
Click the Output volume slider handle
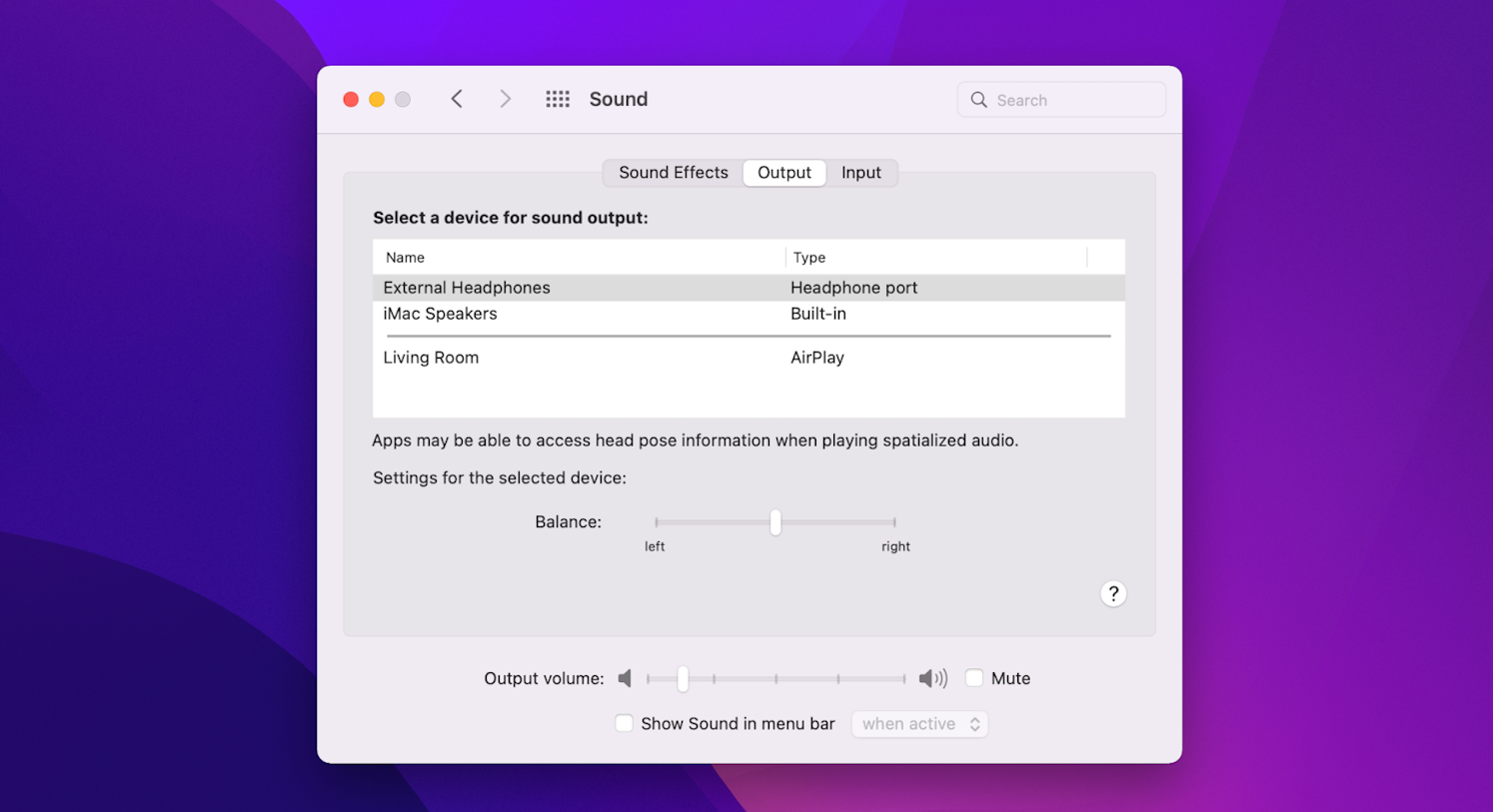tap(683, 678)
